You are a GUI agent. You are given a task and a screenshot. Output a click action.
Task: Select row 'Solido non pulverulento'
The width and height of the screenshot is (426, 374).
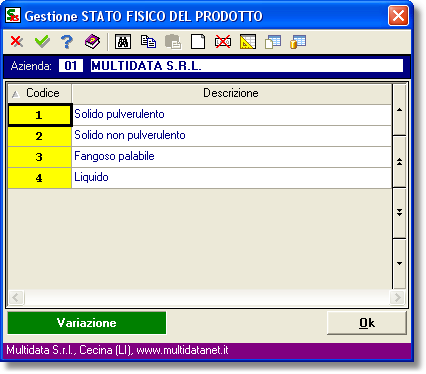(232, 136)
